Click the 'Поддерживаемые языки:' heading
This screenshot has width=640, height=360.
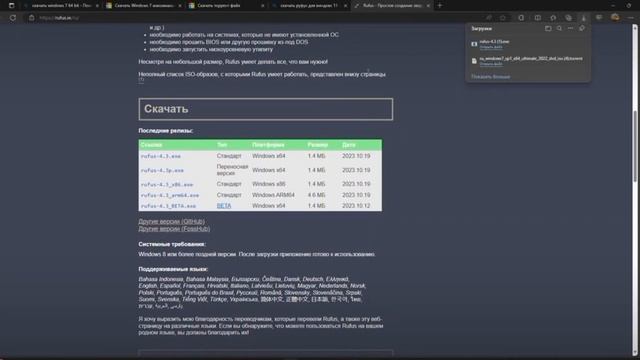point(173,269)
